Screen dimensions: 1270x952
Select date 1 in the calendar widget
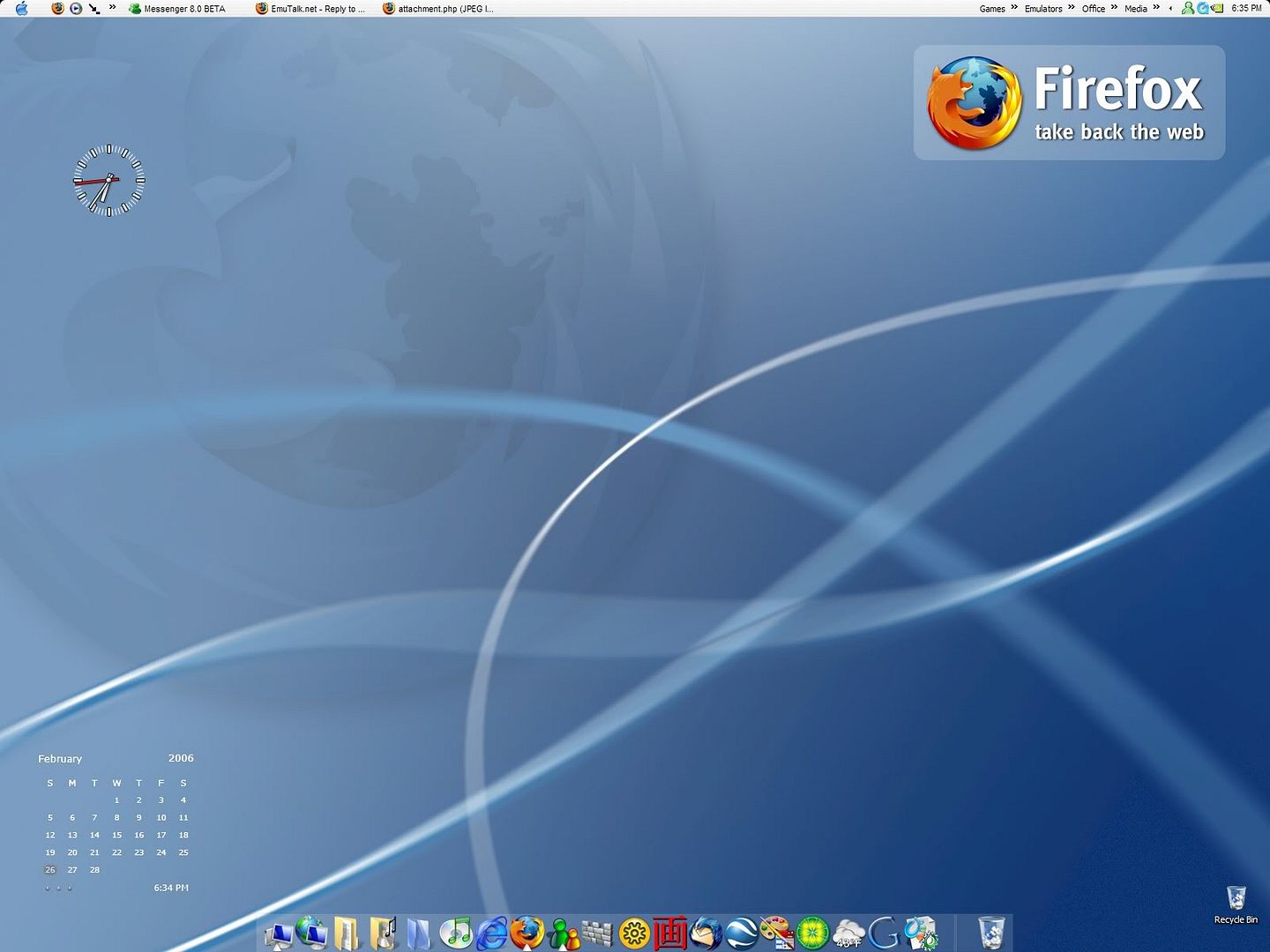point(116,800)
